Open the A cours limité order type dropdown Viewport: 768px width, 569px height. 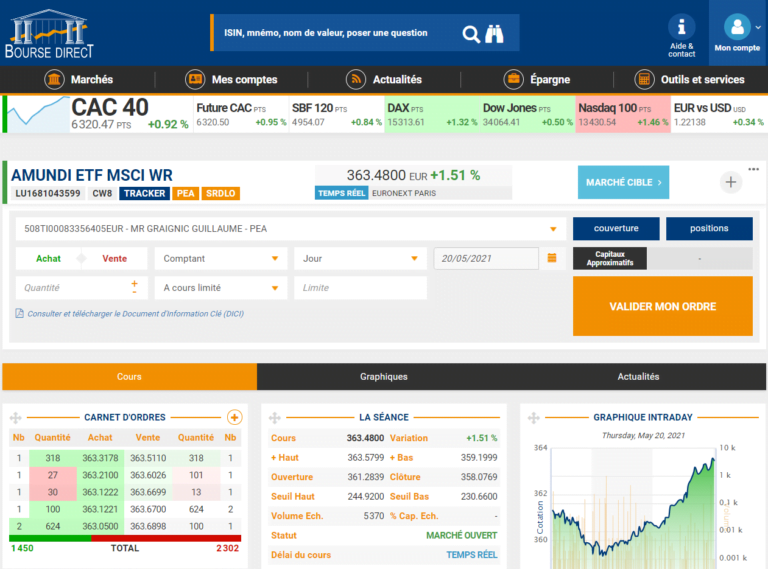click(x=219, y=288)
